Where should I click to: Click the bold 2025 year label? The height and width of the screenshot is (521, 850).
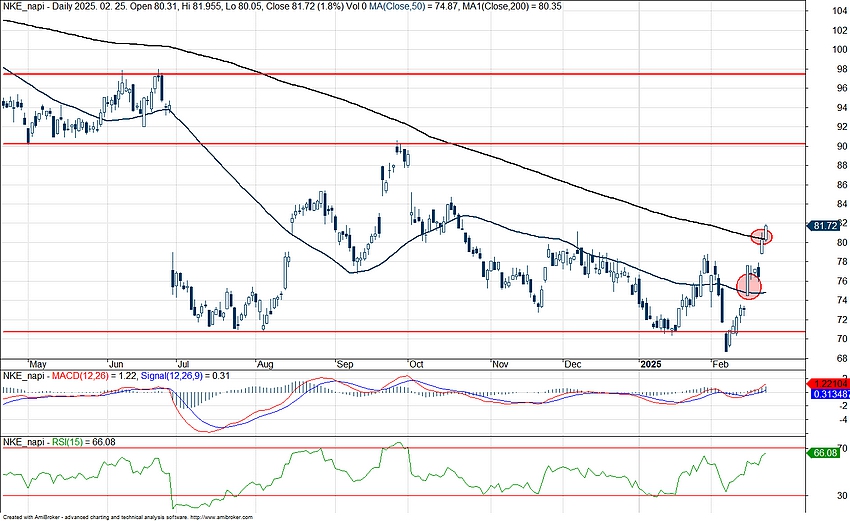pos(651,364)
